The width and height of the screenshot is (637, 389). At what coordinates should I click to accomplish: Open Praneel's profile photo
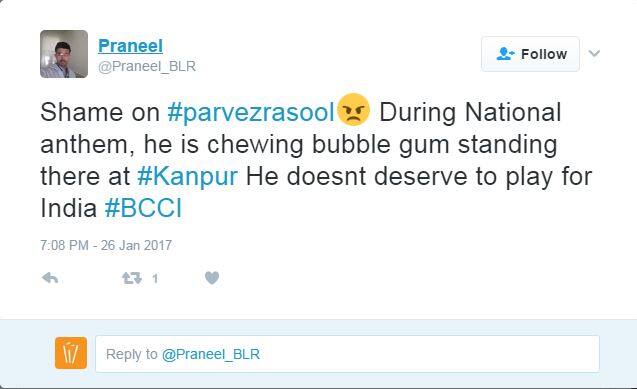point(64,54)
